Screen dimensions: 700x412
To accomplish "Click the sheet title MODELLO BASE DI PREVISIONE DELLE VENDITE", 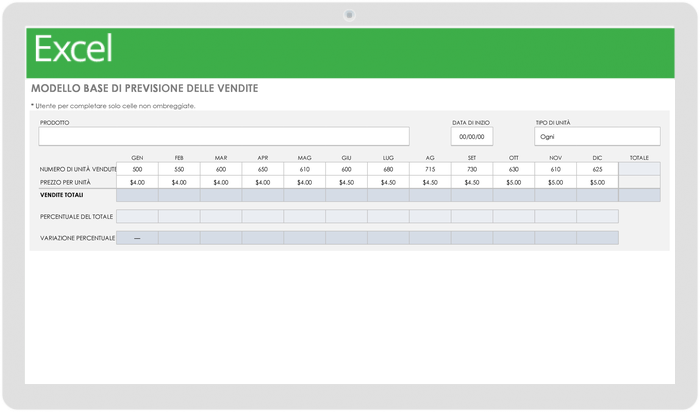I will (145, 88).
